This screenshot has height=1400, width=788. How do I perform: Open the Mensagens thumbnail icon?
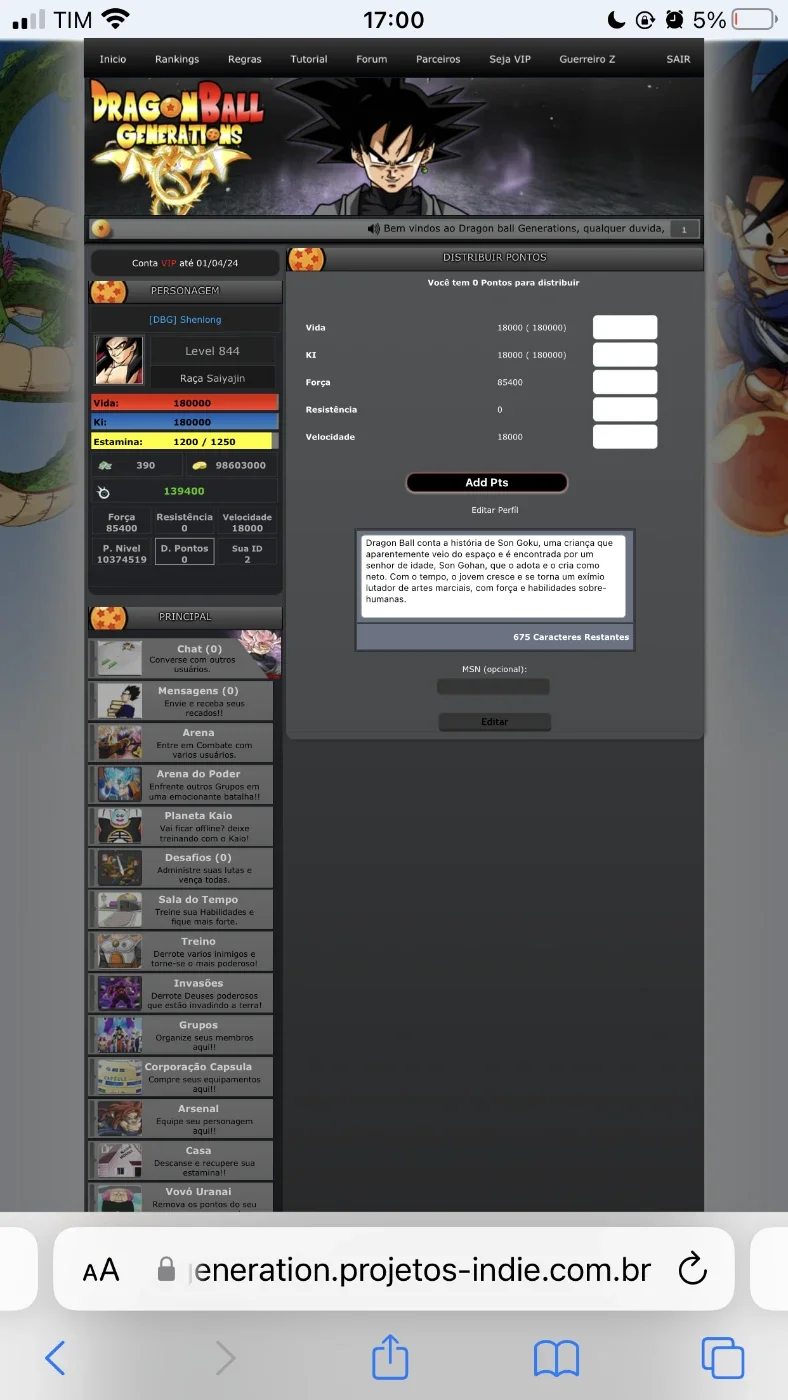119,700
